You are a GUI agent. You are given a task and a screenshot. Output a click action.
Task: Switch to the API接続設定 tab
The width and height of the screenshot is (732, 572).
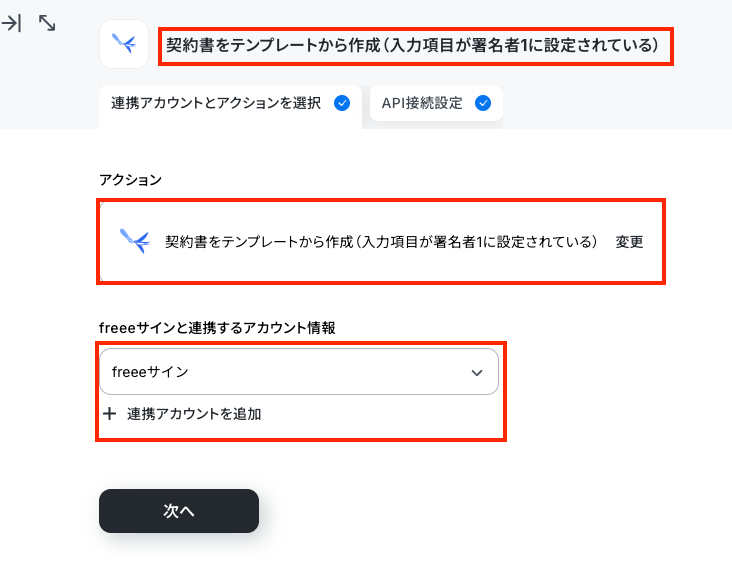click(436, 103)
